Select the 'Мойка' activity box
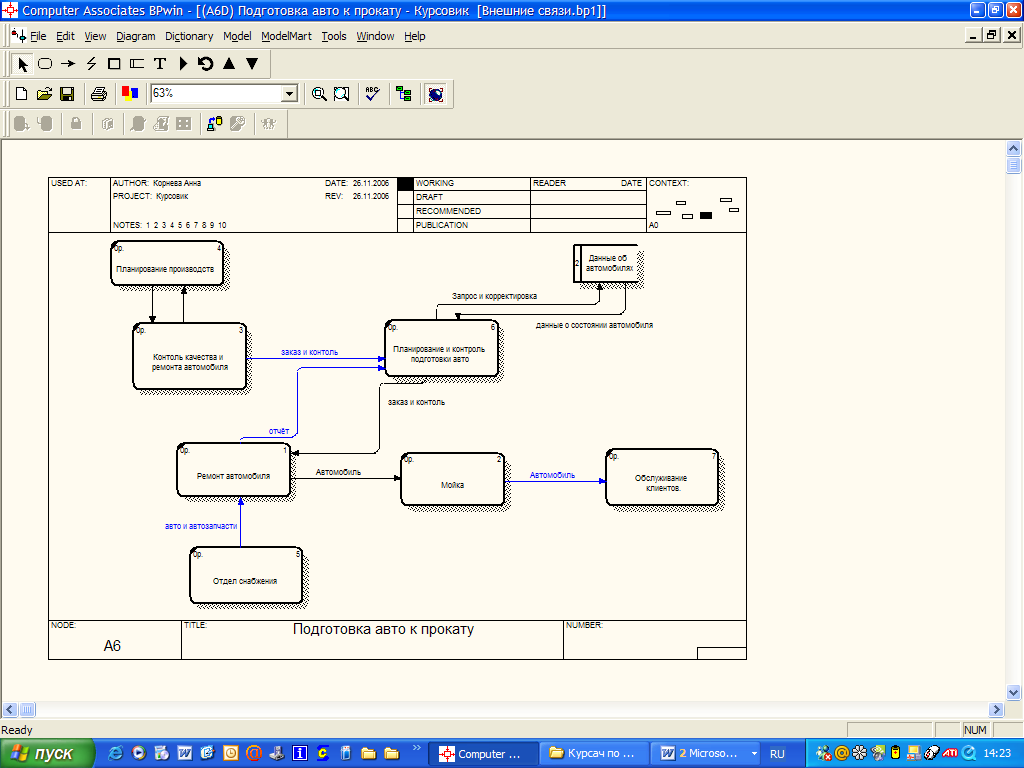 [452, 479]
